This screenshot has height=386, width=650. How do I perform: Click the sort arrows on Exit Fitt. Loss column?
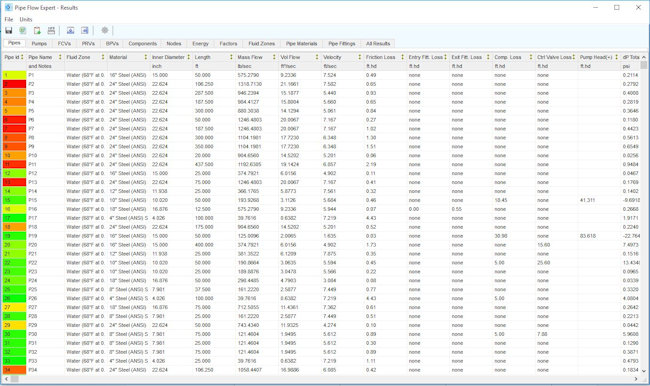[488, 57]
